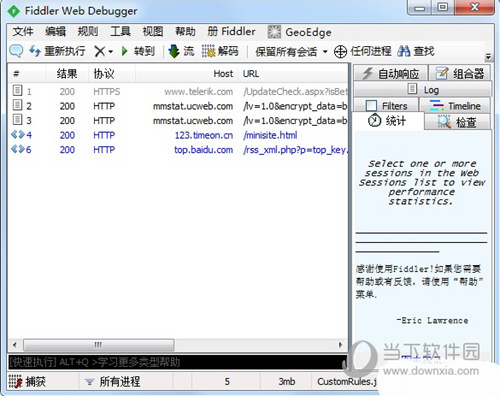Click the /minisite.html URL cell
This screenshot has height=396, width=500.
[x=270, y=135]
